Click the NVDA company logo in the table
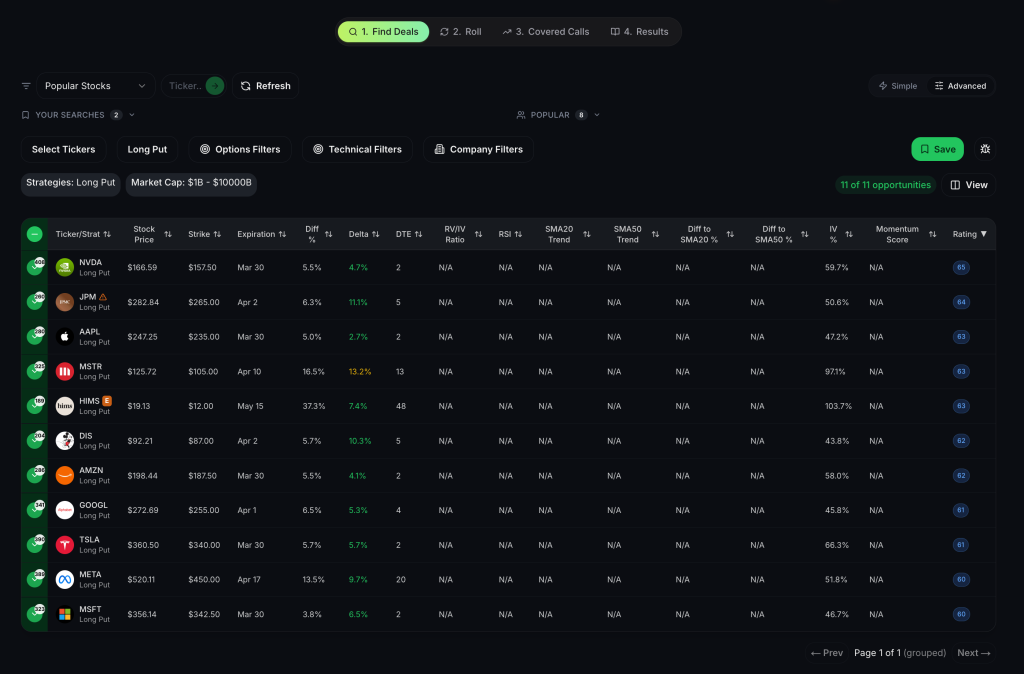The height and width of the screenshot is (674, 1024). tap(63, 267)
